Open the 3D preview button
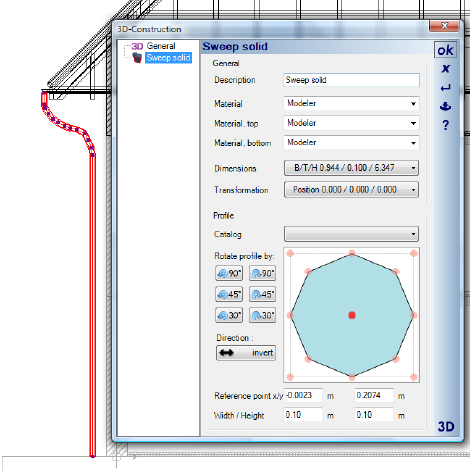Screen dimensions: 470x471 [x=446, y=426]
